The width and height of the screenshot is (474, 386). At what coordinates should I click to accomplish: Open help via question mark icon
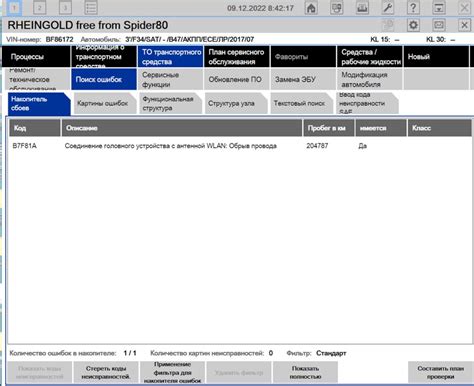[413, 8]
